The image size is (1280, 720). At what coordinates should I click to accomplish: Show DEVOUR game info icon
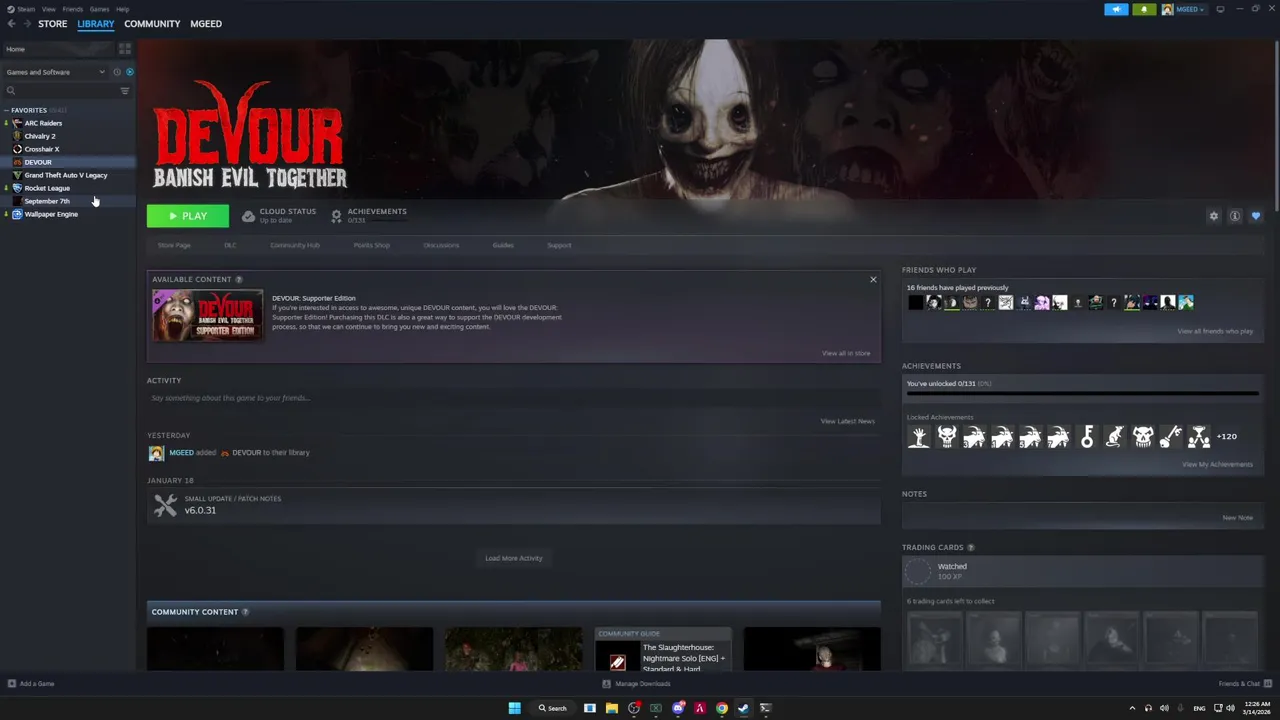click(x=1235, y=216)
